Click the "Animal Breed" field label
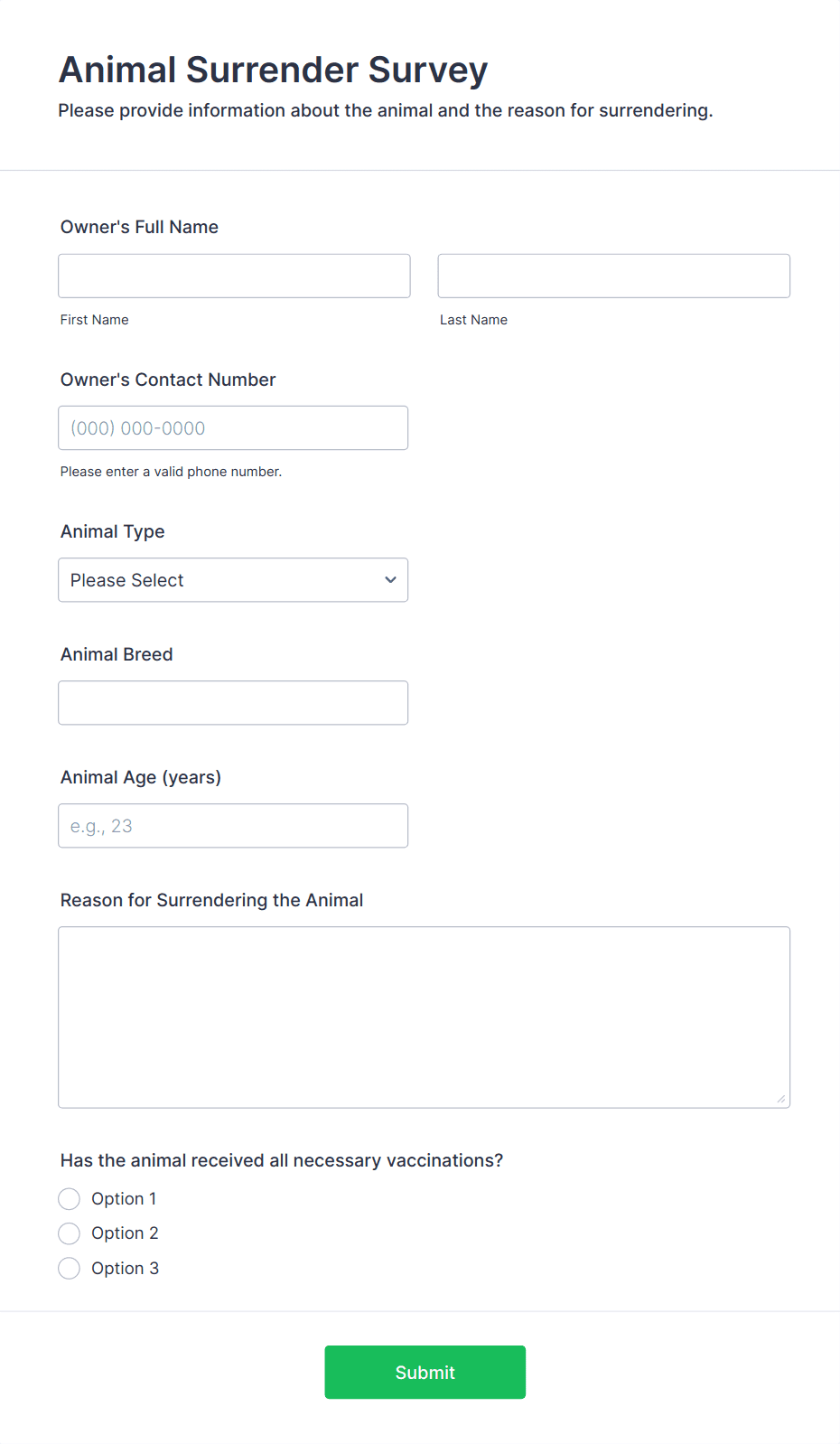Screen dimensions: 840x1444 [x=117, y=654]
